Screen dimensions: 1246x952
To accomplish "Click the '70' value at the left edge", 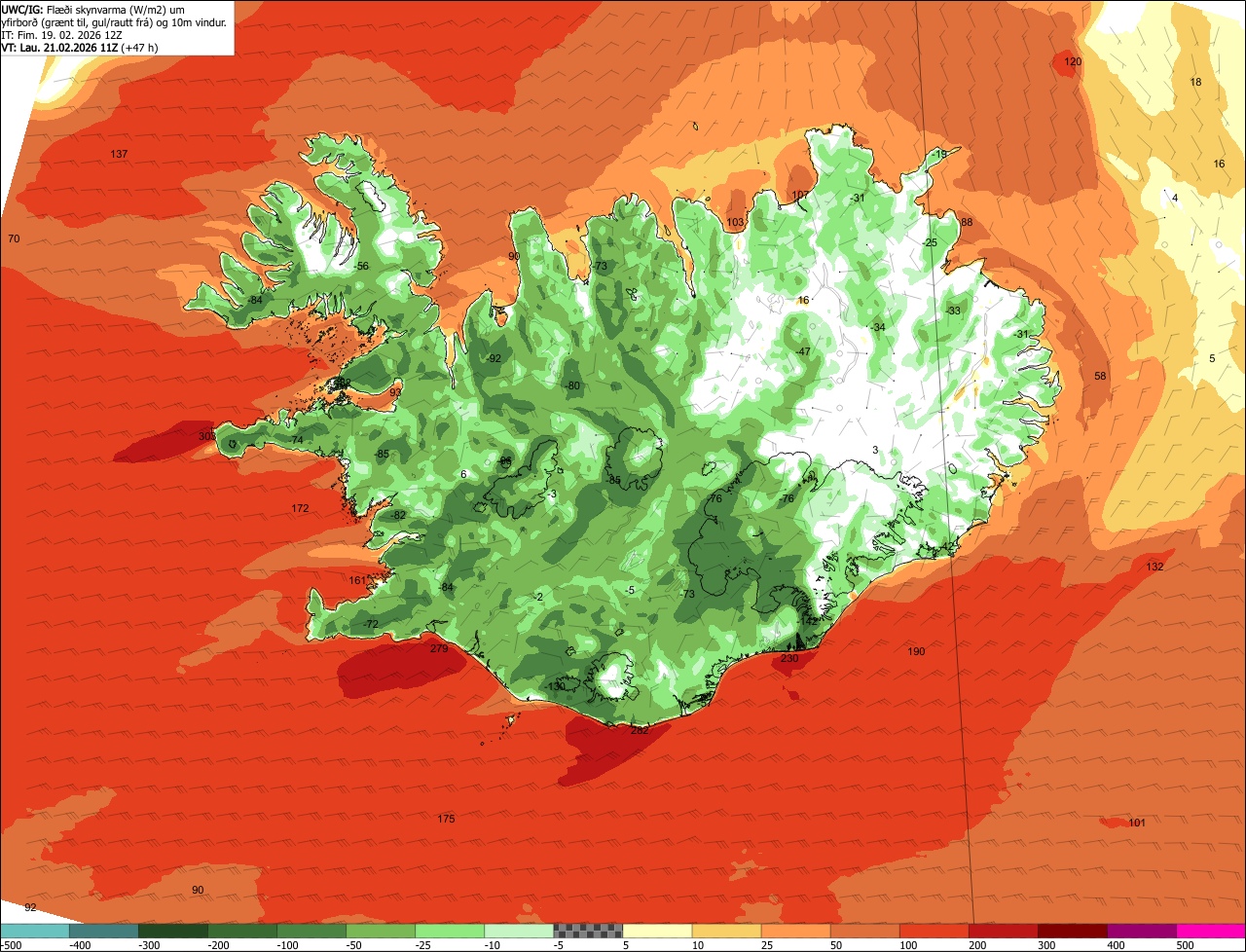I will click(x=14, y=238).
